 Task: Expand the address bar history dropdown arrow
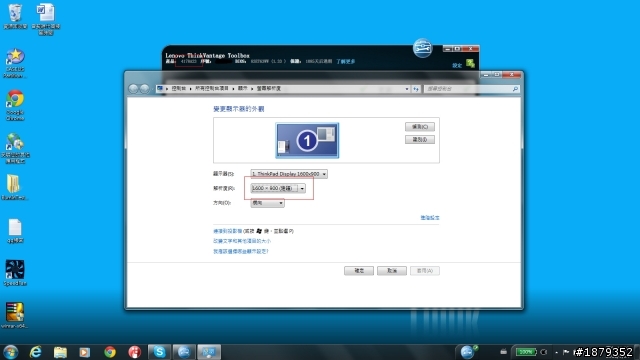coord(407,89)
